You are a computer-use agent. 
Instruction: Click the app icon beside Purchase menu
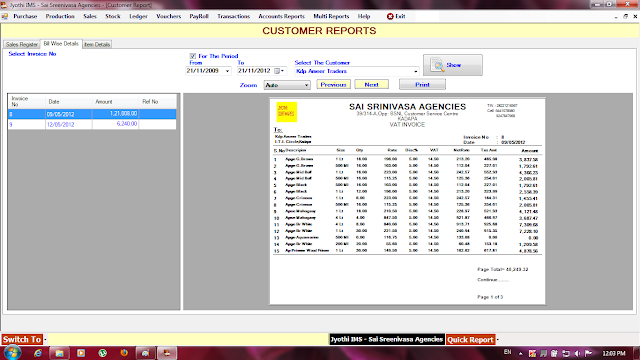(4, 16)
